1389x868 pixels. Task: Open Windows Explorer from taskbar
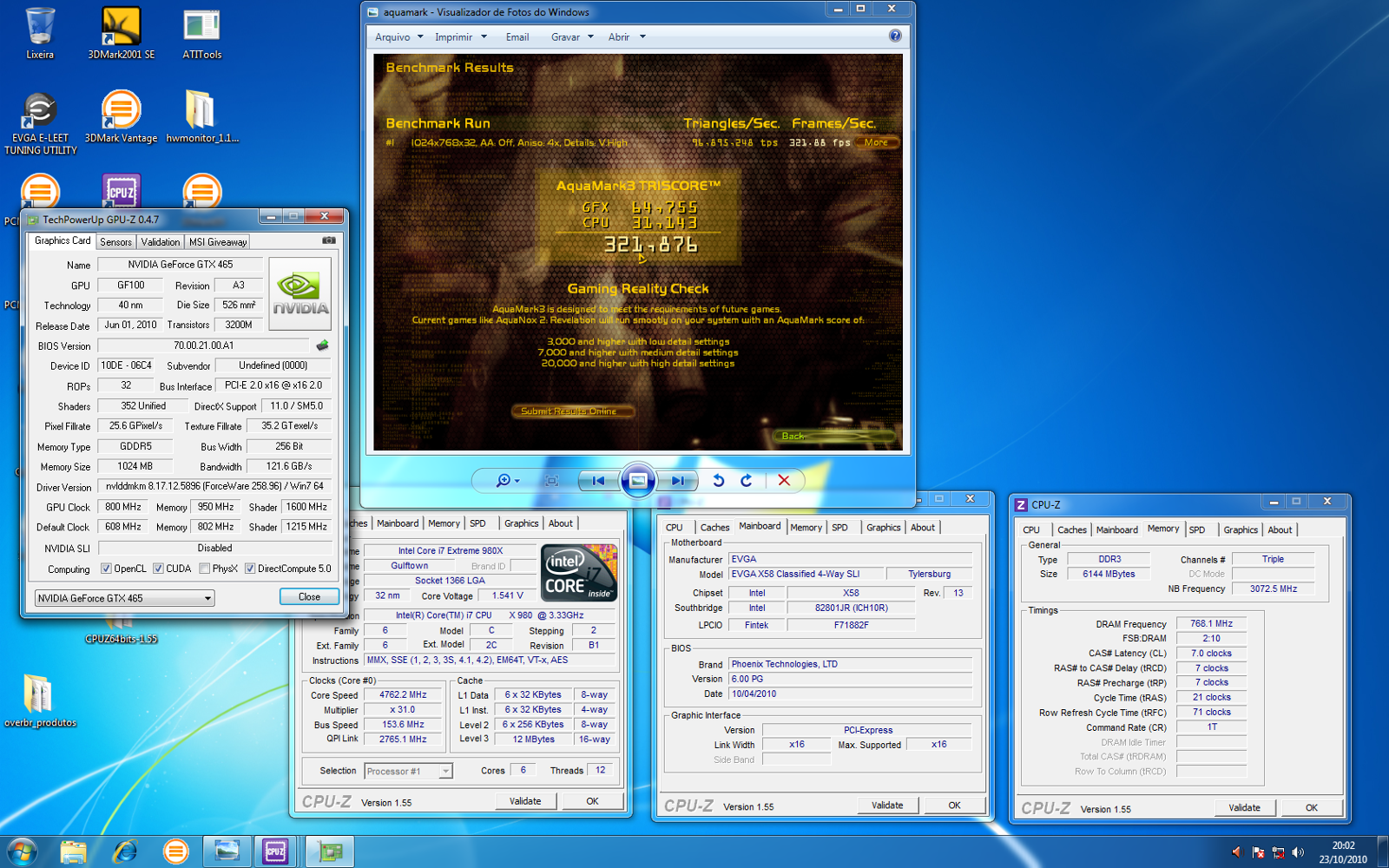point(74,852)
